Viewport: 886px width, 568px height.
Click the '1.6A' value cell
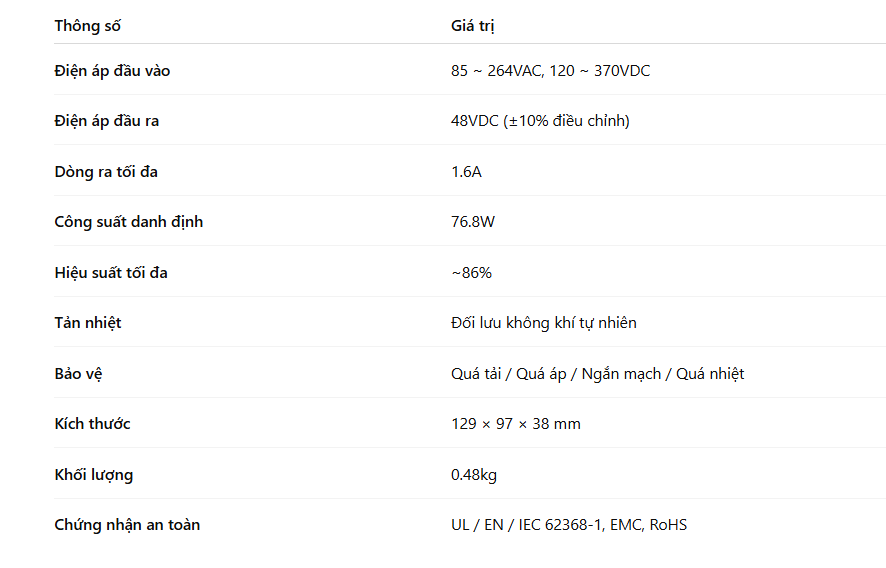click(x=466, y=172)
